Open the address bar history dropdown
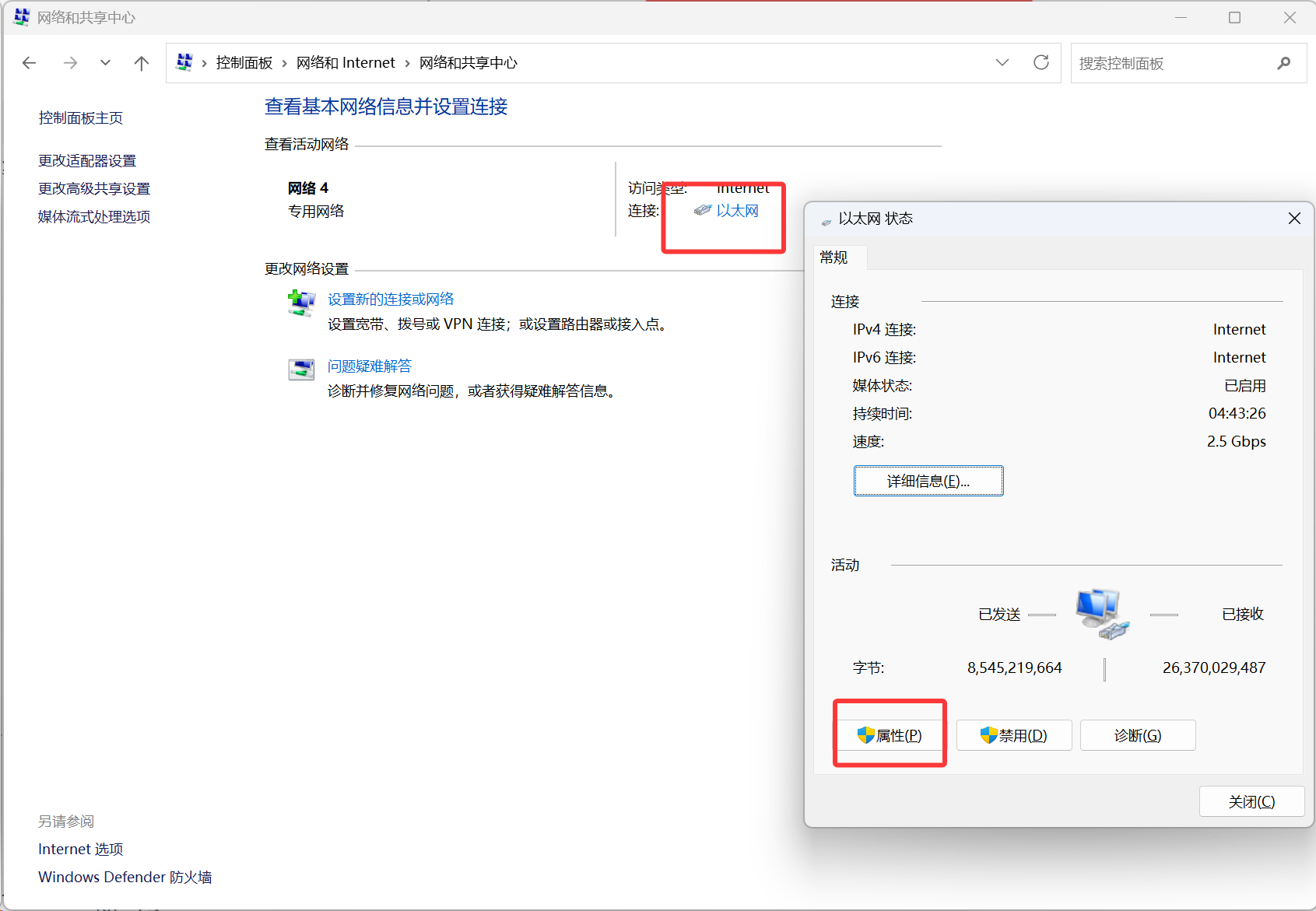1316x911 pixels. [x=1002, y=63]
